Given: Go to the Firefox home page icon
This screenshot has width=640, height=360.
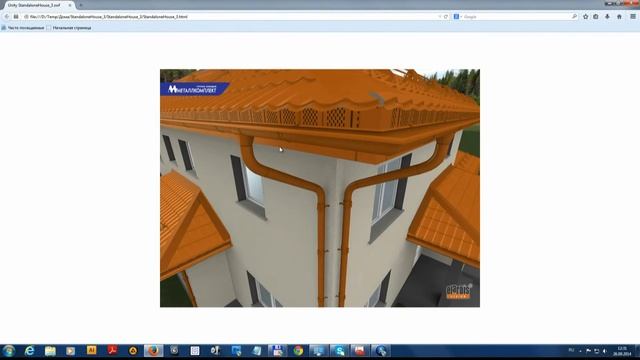Looking at the screenshot, I should [619, 17].
